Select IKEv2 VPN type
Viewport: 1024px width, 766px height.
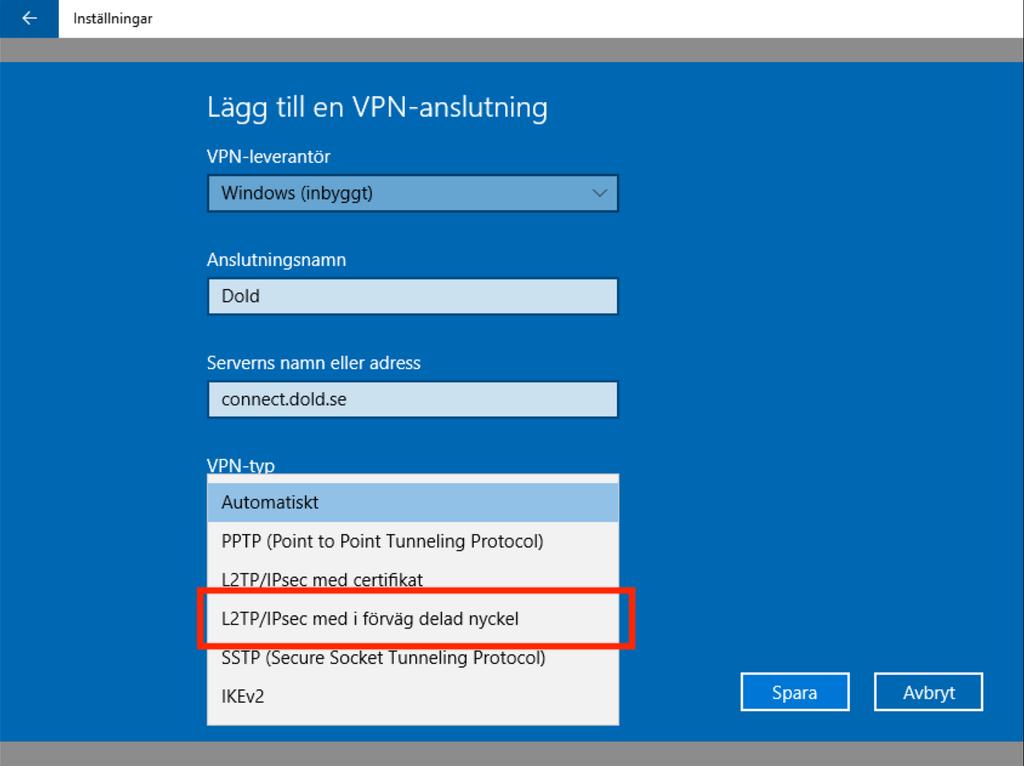coord(413,696)
